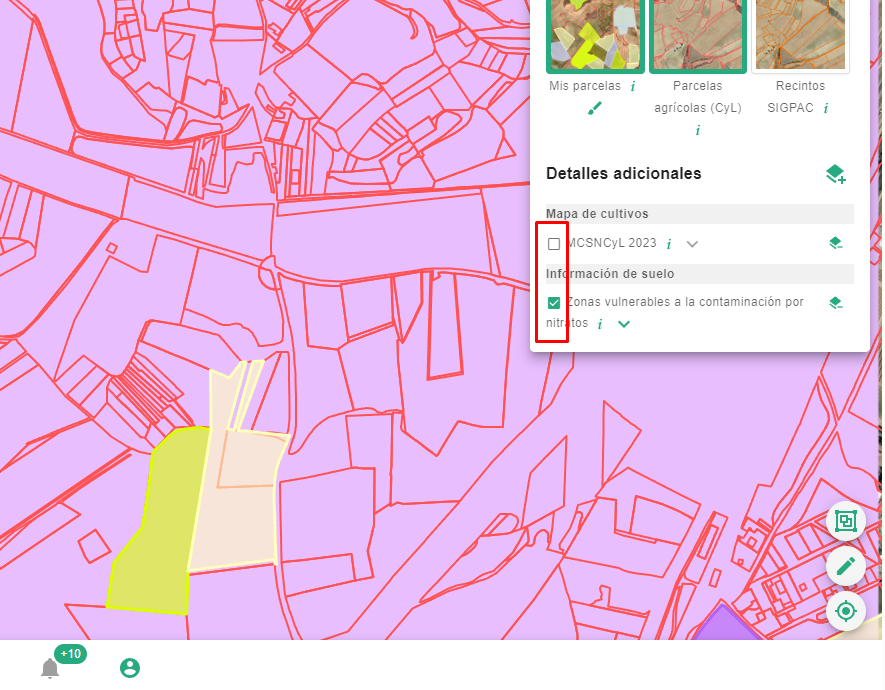885x690 pixels.
Task: Show info for Recintos SIGPAC
Action: [x=826, y=108]
